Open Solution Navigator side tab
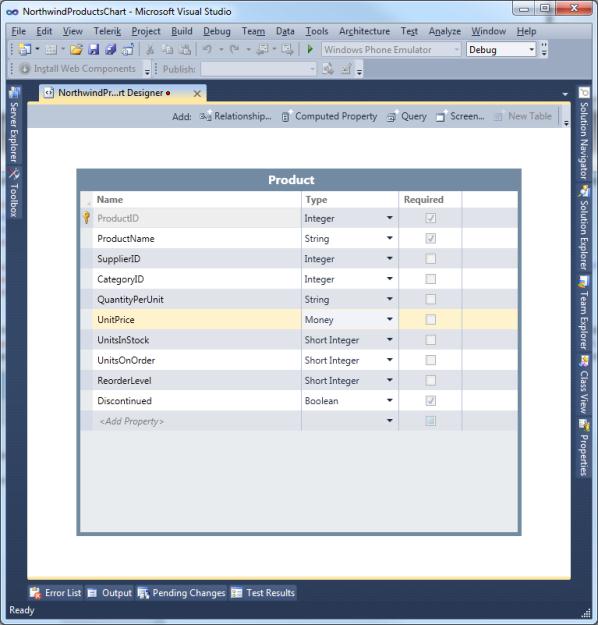598x625 pixels. pos(584,134)
